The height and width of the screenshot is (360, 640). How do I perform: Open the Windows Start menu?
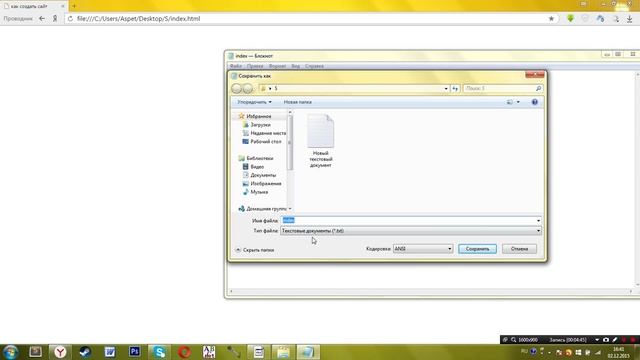coord(11,352)
